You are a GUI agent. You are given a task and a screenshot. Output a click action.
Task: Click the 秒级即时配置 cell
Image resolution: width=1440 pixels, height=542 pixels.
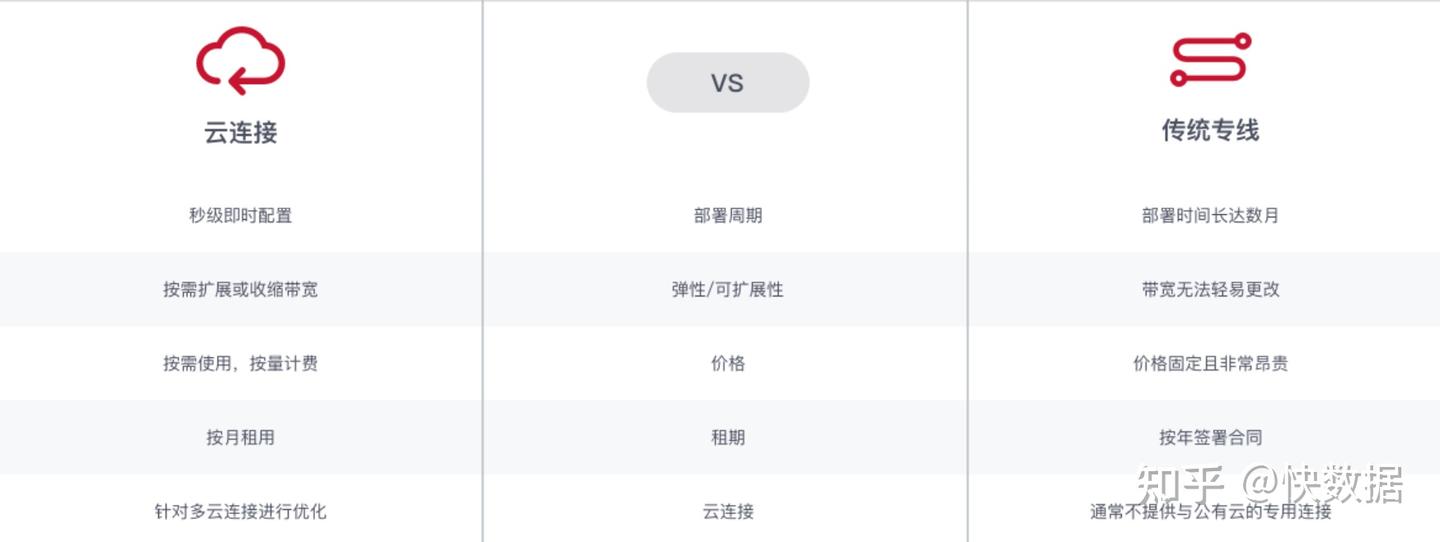(x=240, y=215)
